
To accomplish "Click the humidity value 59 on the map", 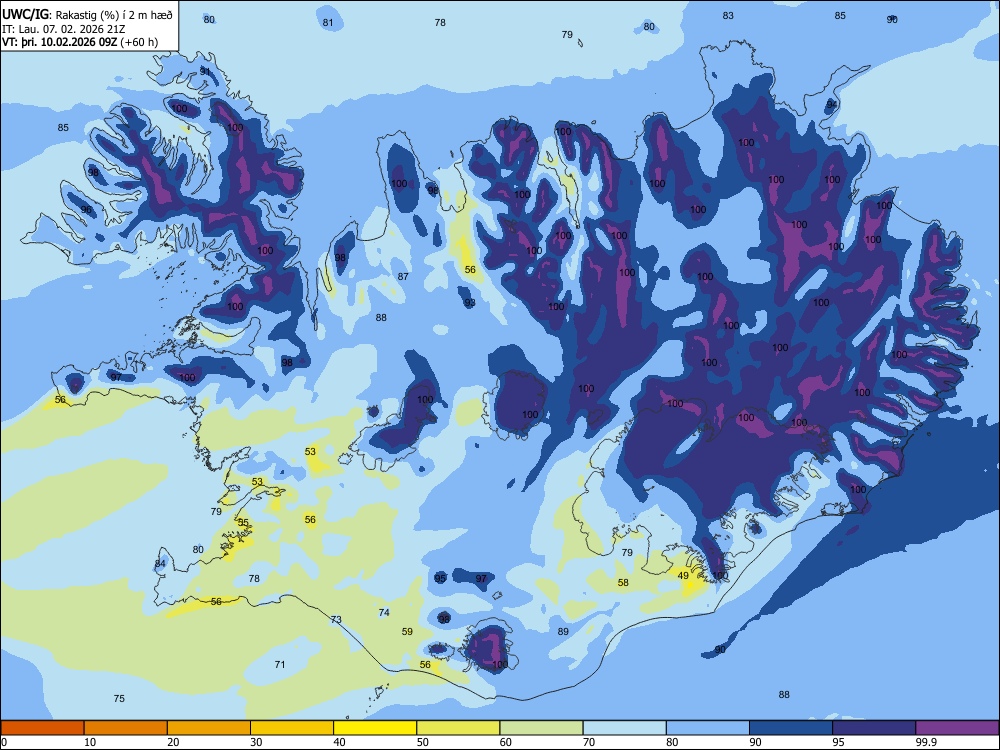I will 407,631.
